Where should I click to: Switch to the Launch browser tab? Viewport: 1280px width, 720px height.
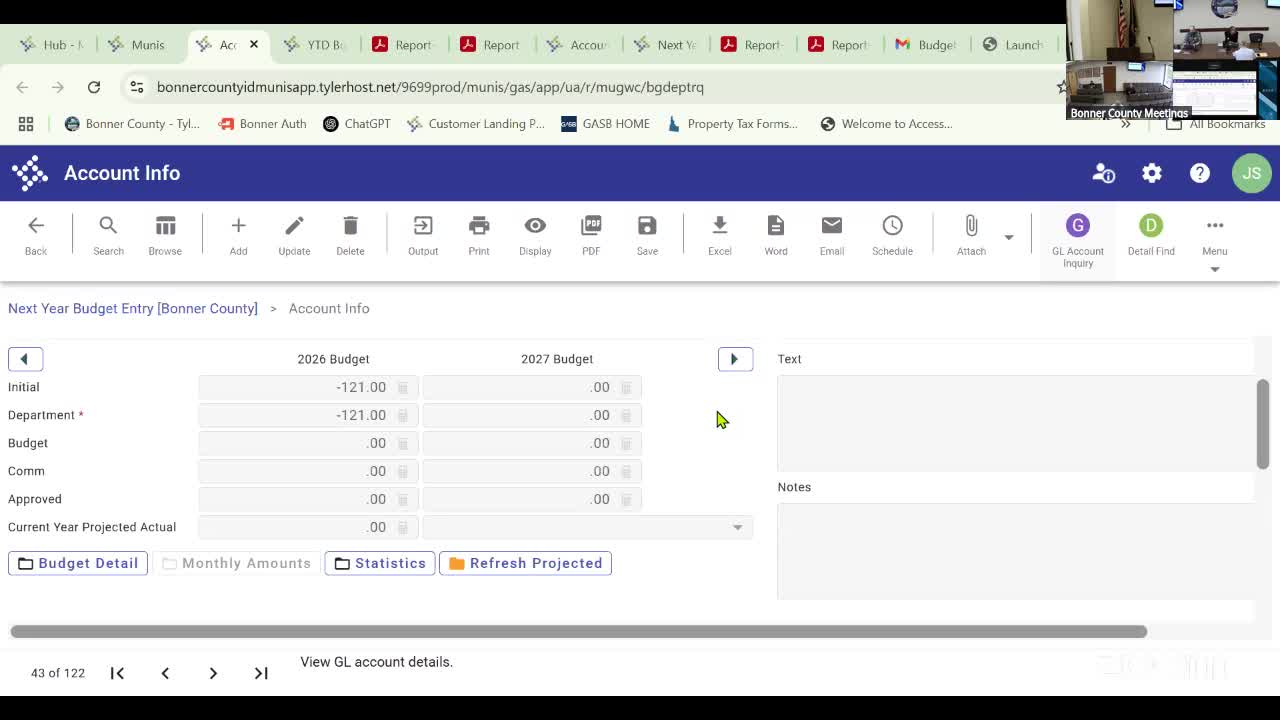click(1014, 44)
